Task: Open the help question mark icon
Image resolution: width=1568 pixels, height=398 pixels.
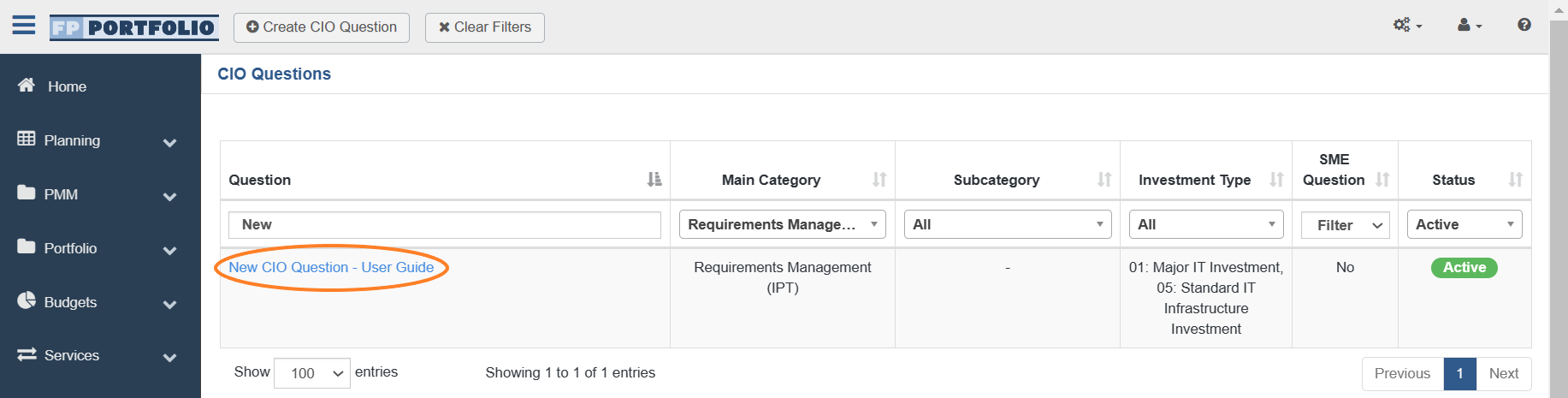Action: pos(1524,25)
